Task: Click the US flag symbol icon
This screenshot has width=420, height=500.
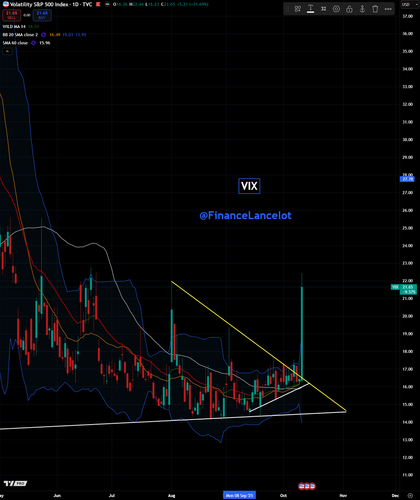Action: click(x=6, y=4)
